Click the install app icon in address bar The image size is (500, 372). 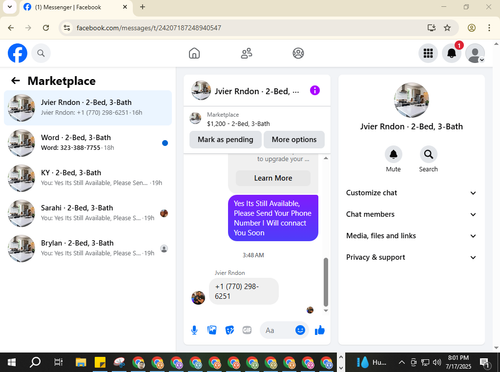point(432,28)
